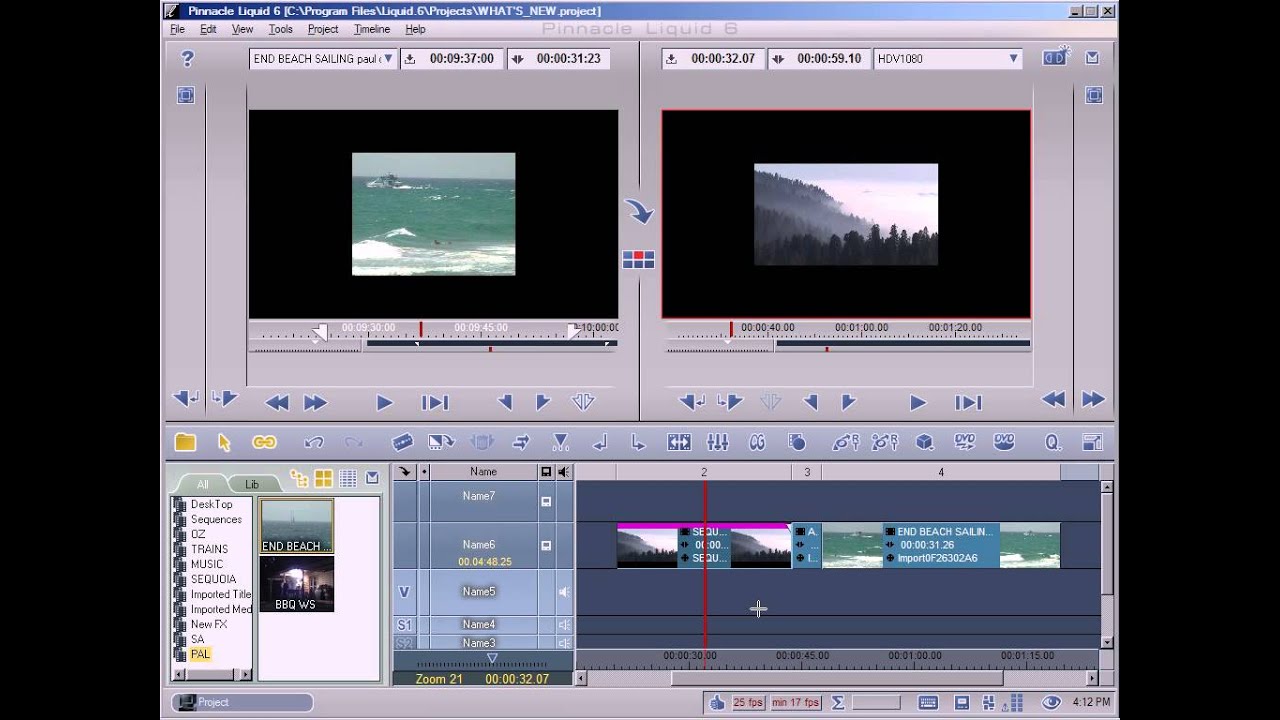Image resolution: width=1280 pixels, height=720 pixels.
Task: Select the SEQUOIA rack in the tree
Action: point(213,579)
